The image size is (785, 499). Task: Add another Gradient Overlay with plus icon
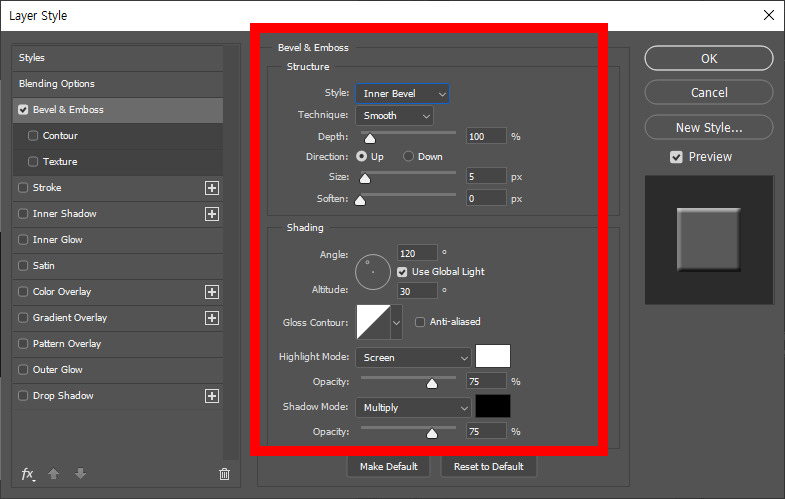coord(212,318)
